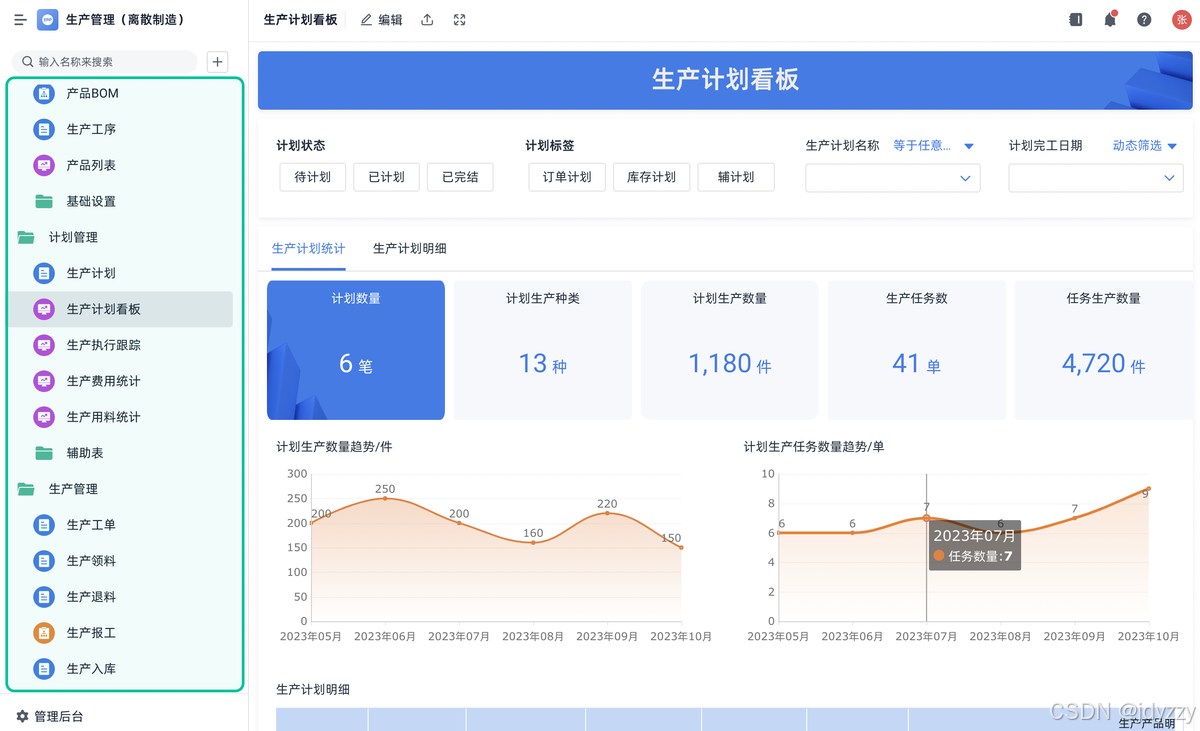
Task: Click the 生产退料 form icon
Action: [44, 597]
